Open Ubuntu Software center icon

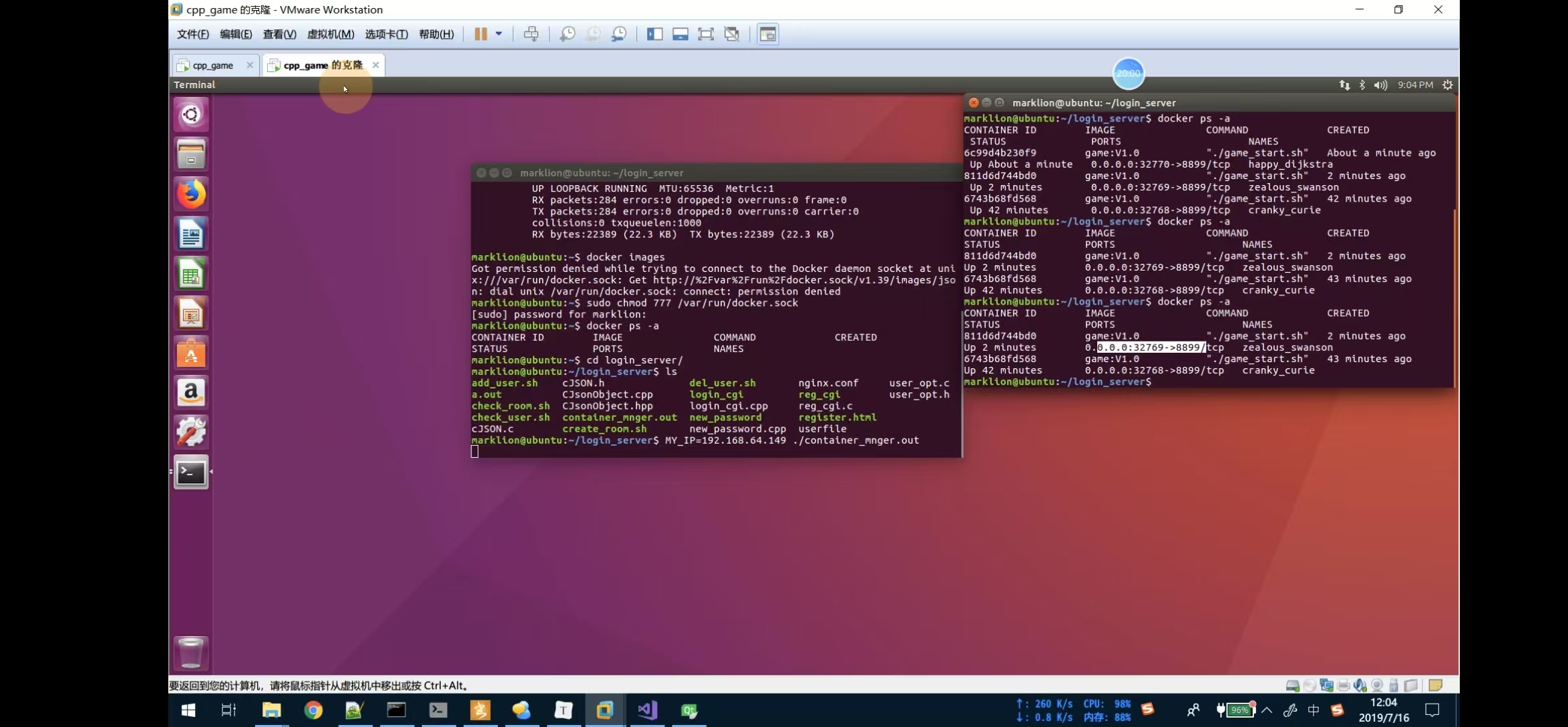[191, 353]
